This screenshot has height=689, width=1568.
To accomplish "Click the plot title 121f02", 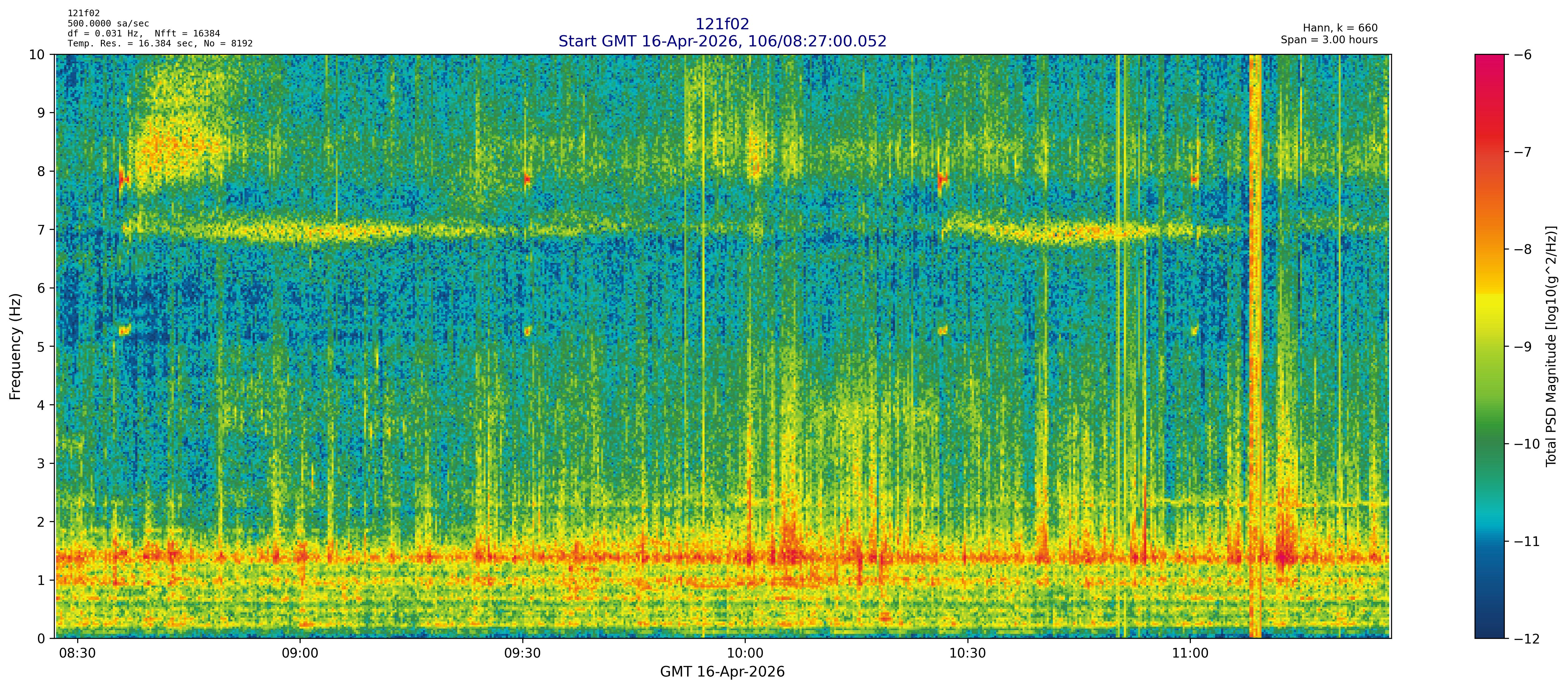I will 722,24.
